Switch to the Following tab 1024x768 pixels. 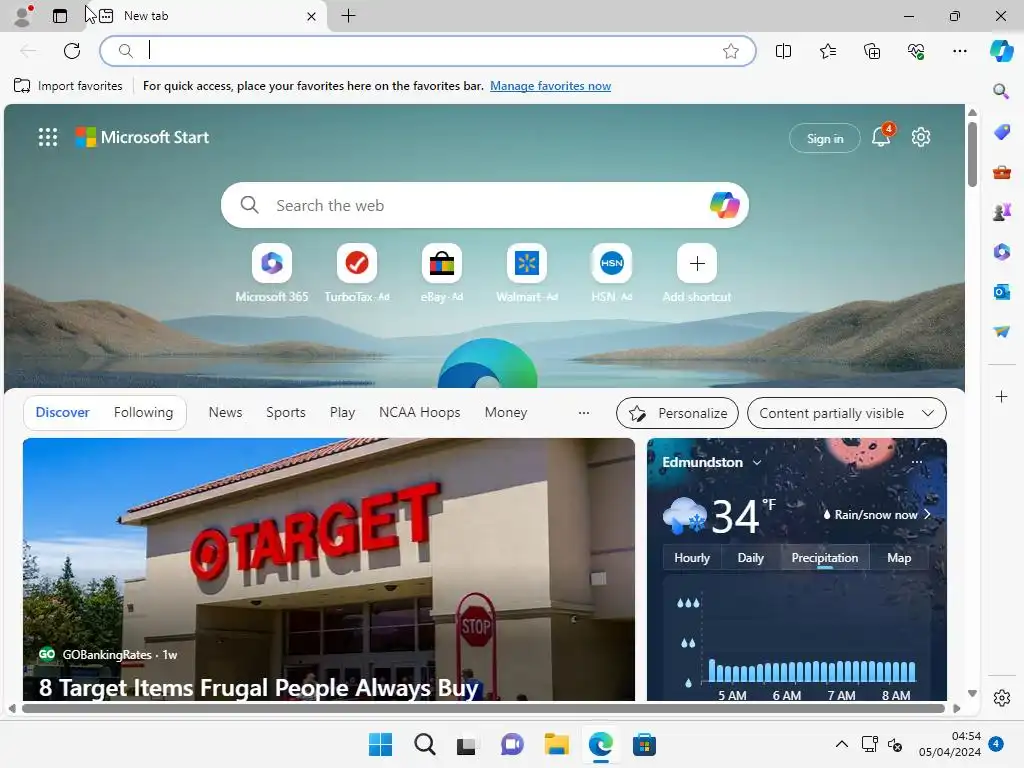[143, 413]
